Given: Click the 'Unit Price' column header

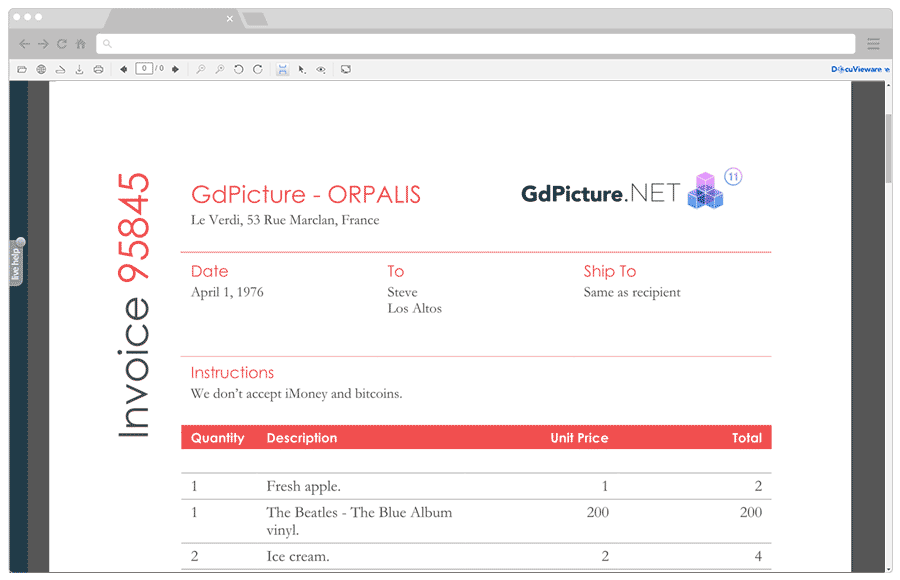Looking at the screenshot, I should [x=579, y=438].
